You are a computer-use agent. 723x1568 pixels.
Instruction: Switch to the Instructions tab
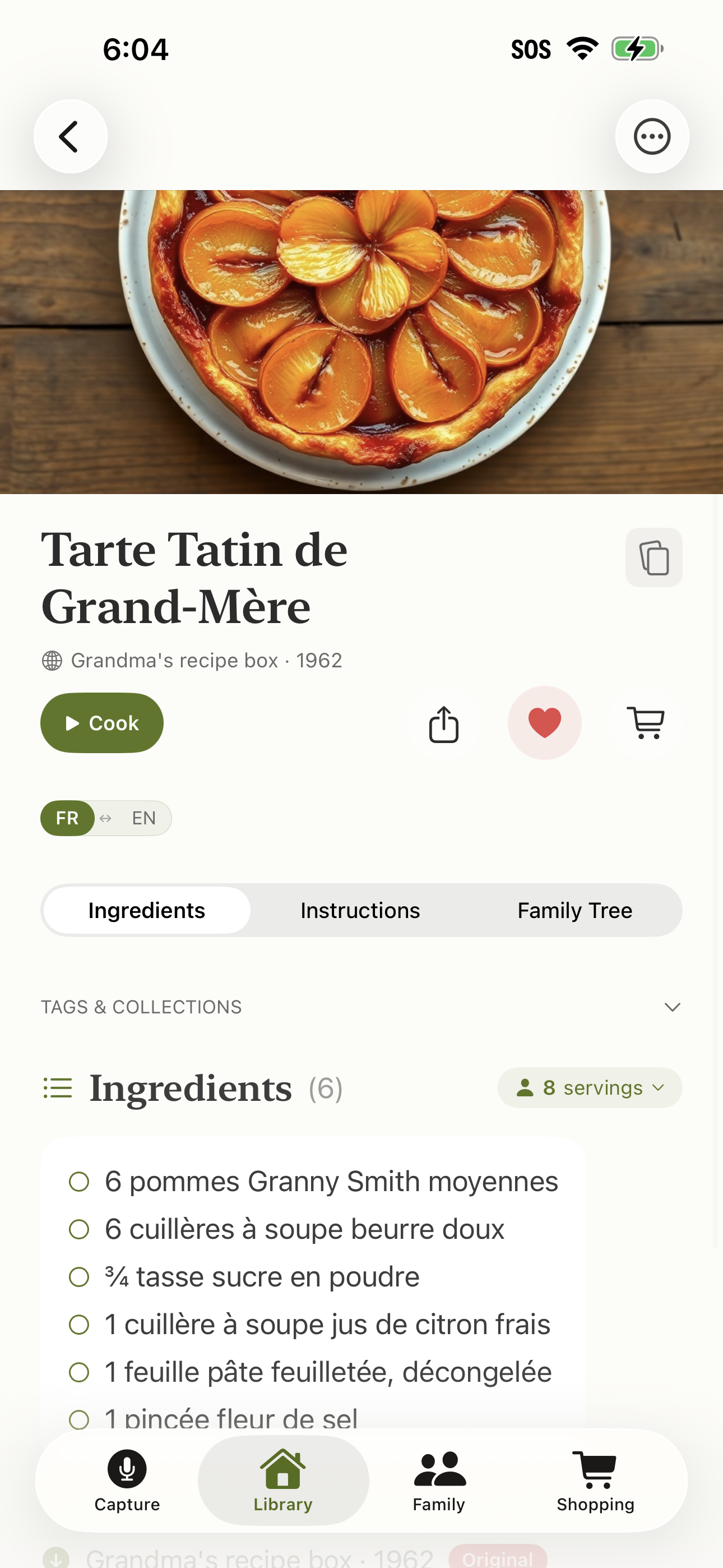pyautogui.click(x=360, y=911)
